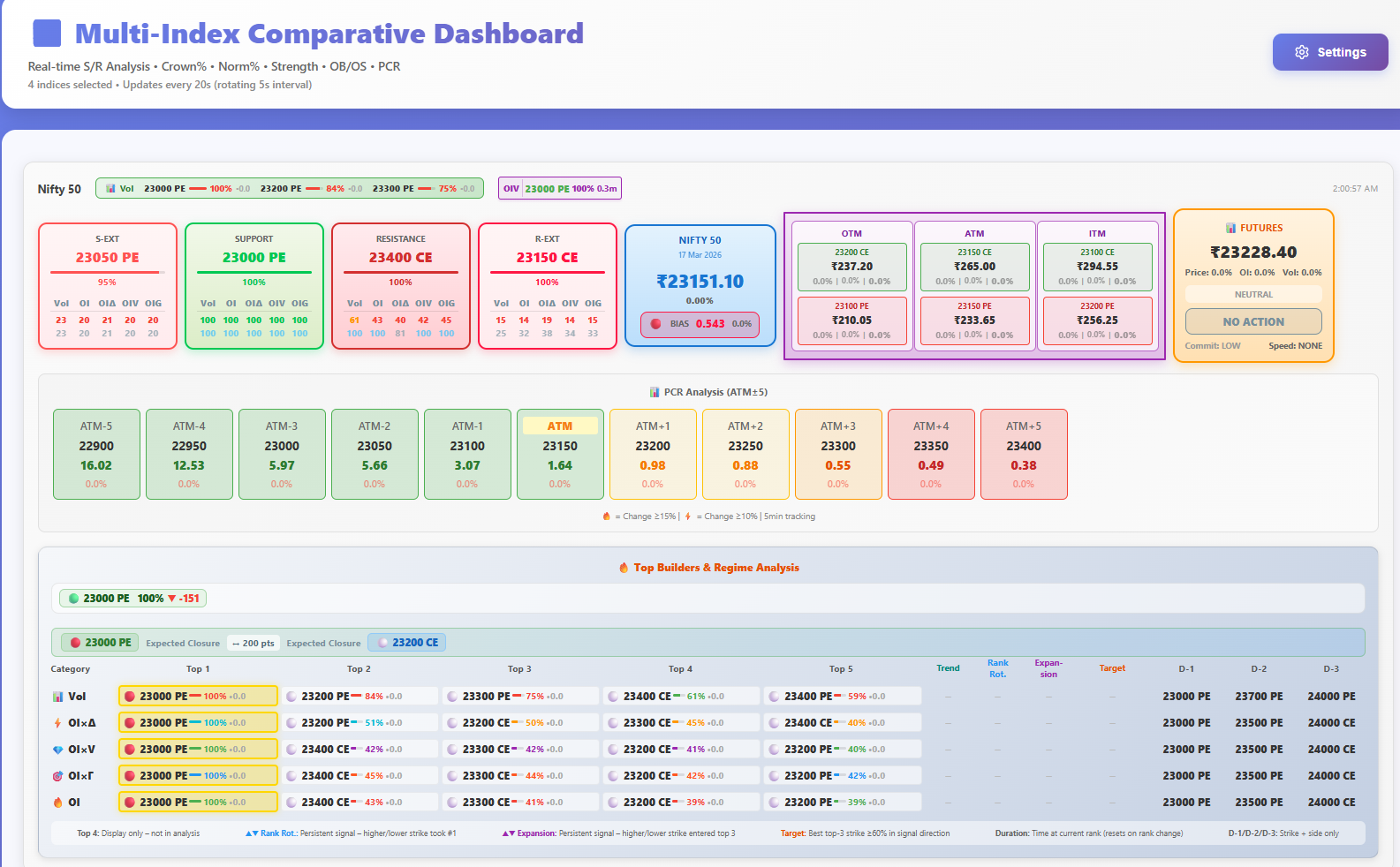Select the SUPPORT 23000 PE card
The image size is (1400, 867).
point(254,286)
